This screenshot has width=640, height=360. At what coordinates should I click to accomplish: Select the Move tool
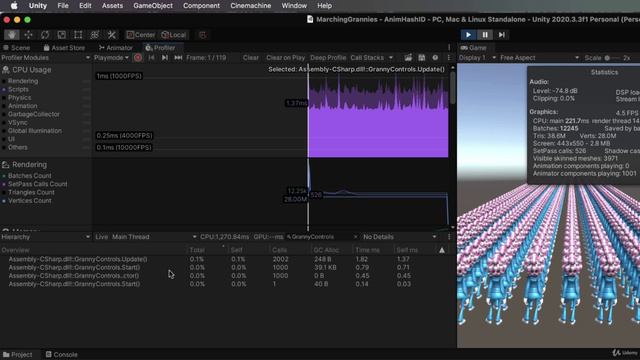pyautogui.click(x=28, y=35)
